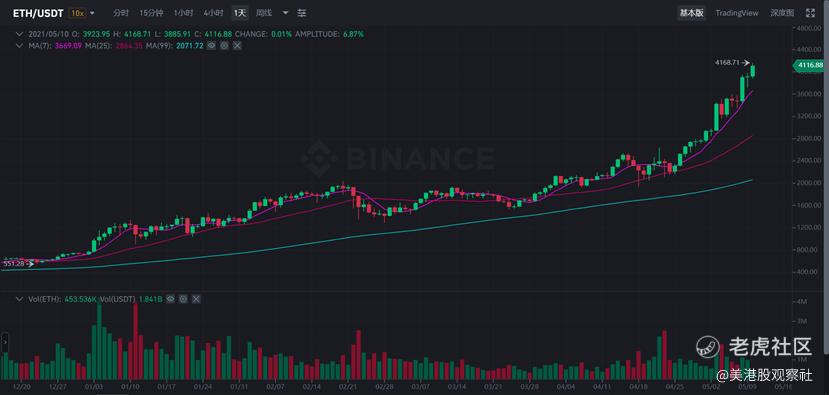829x395 pixels.
Task: Click the AMPLITUDE 6.87% value
Action: pyautogui.click(x=353, y=34)
